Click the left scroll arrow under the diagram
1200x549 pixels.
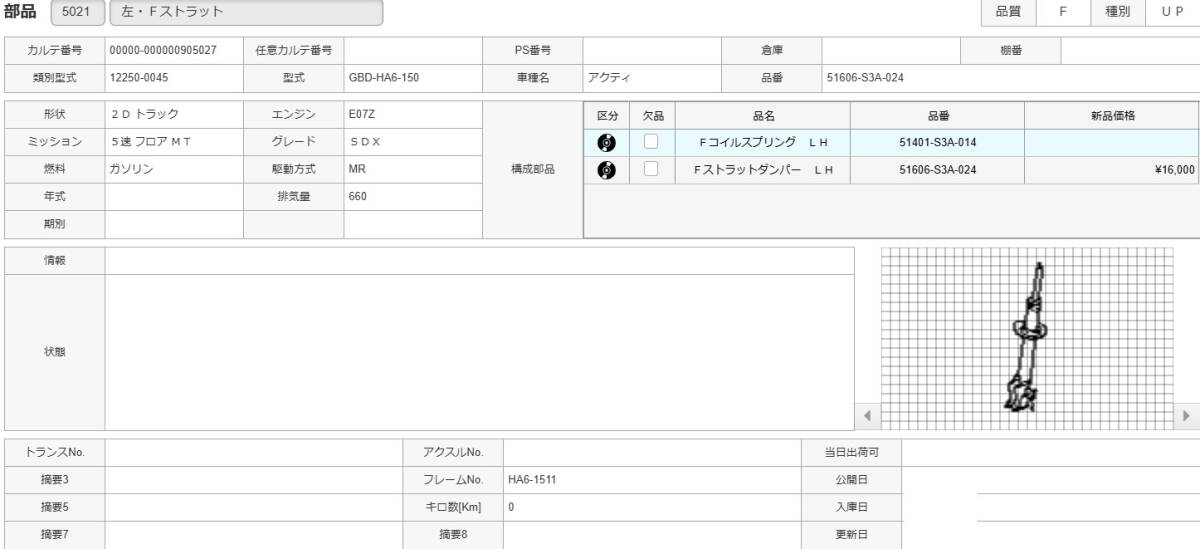(867, 415)
